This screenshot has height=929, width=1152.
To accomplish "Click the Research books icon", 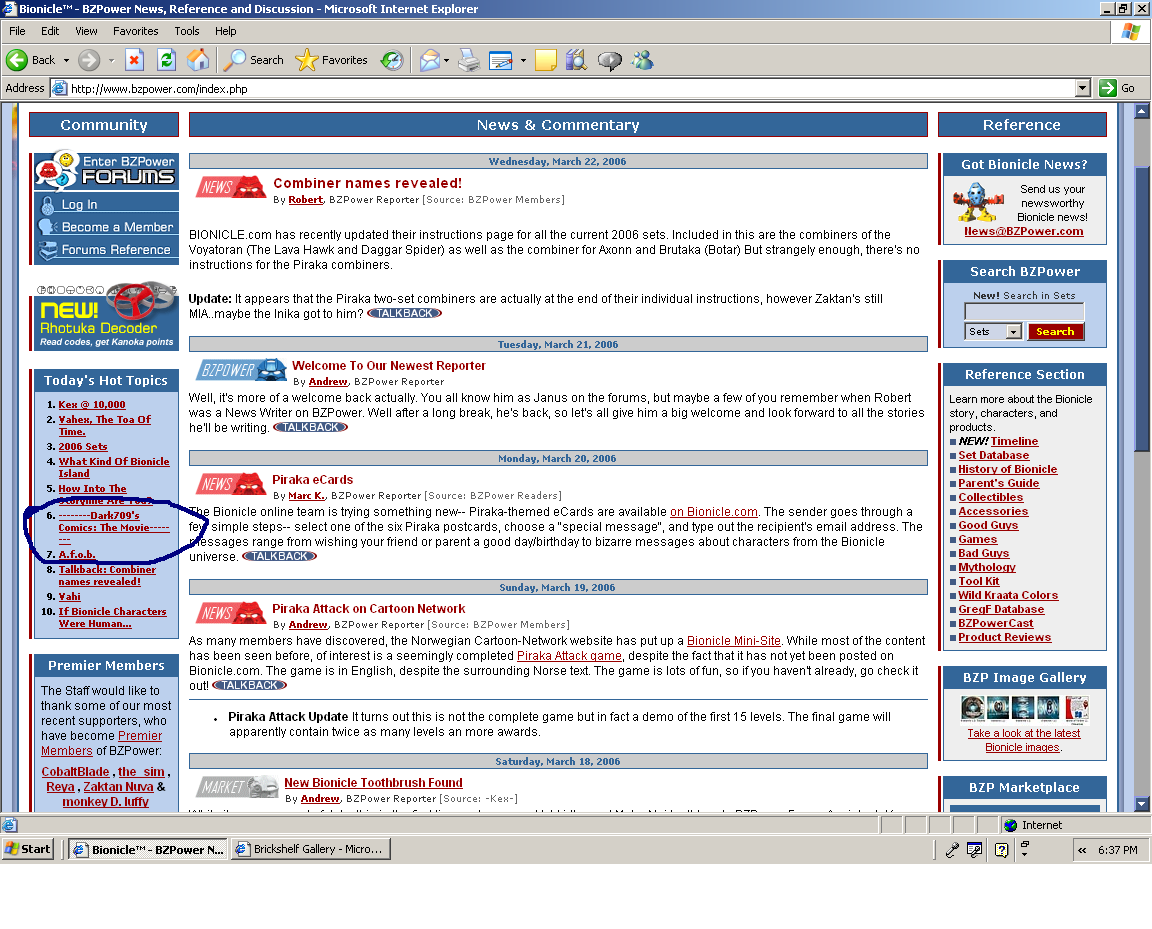I will (x=577, y=60).
